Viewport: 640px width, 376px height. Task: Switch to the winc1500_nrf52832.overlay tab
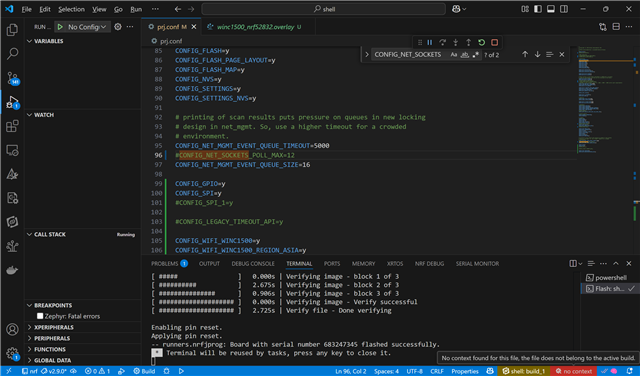[255, 27]
